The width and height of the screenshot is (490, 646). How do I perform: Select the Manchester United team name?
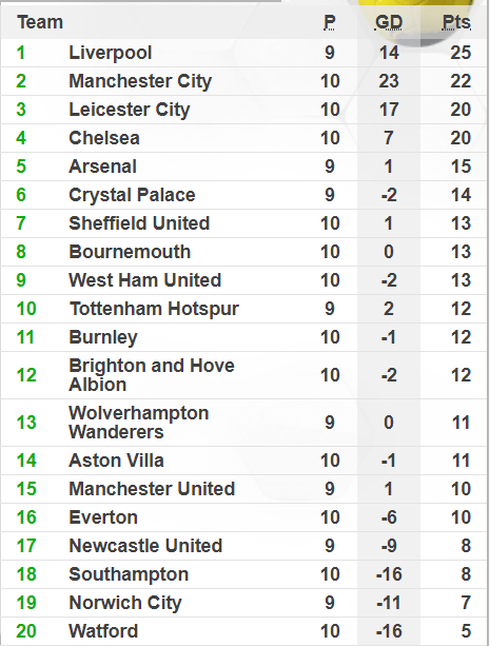point(152,489)
